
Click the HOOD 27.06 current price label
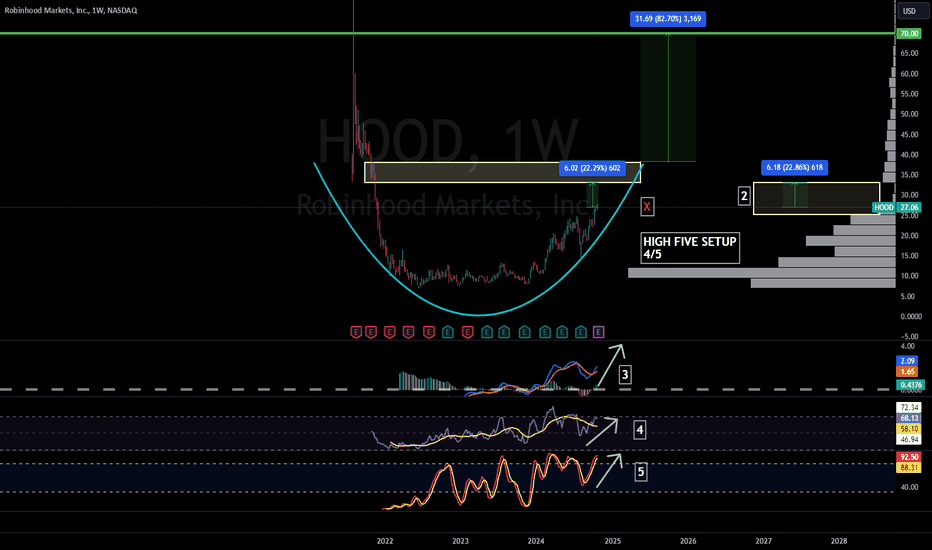[896, 207]
